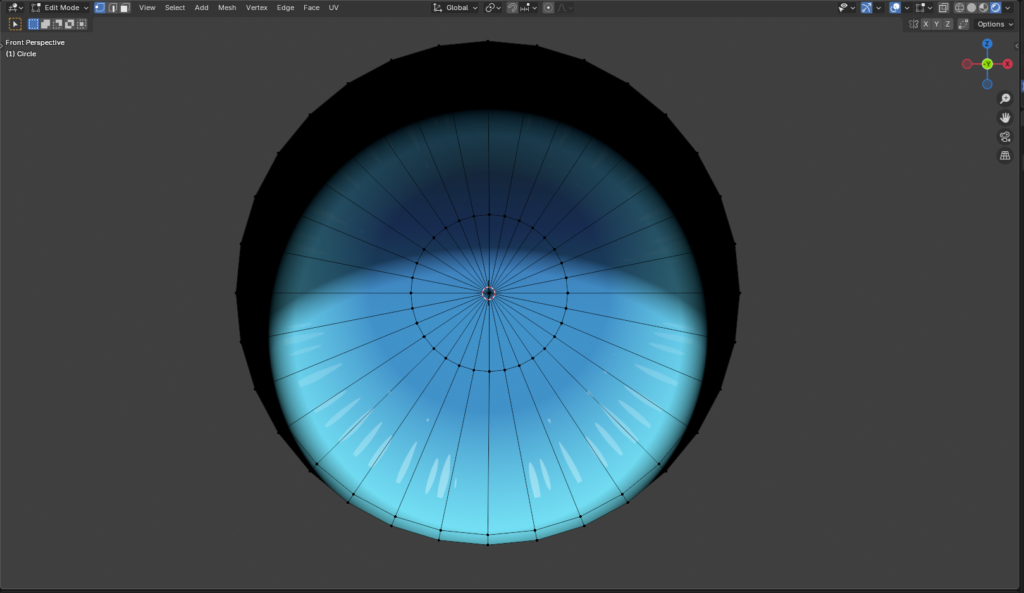Choose the Global transform orientation dropdown
The height and width of the screenshot is (593, 1024).
[455, 8]
